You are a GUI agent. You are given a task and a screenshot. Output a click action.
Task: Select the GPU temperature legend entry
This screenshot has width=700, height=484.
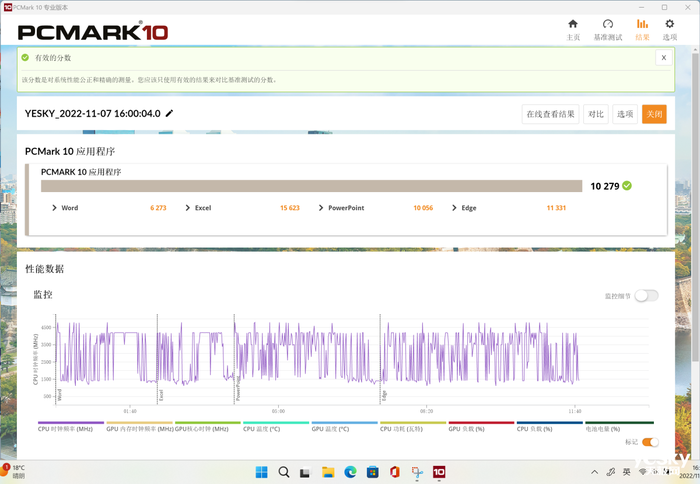pyautogui.click(x=344, y=426)
